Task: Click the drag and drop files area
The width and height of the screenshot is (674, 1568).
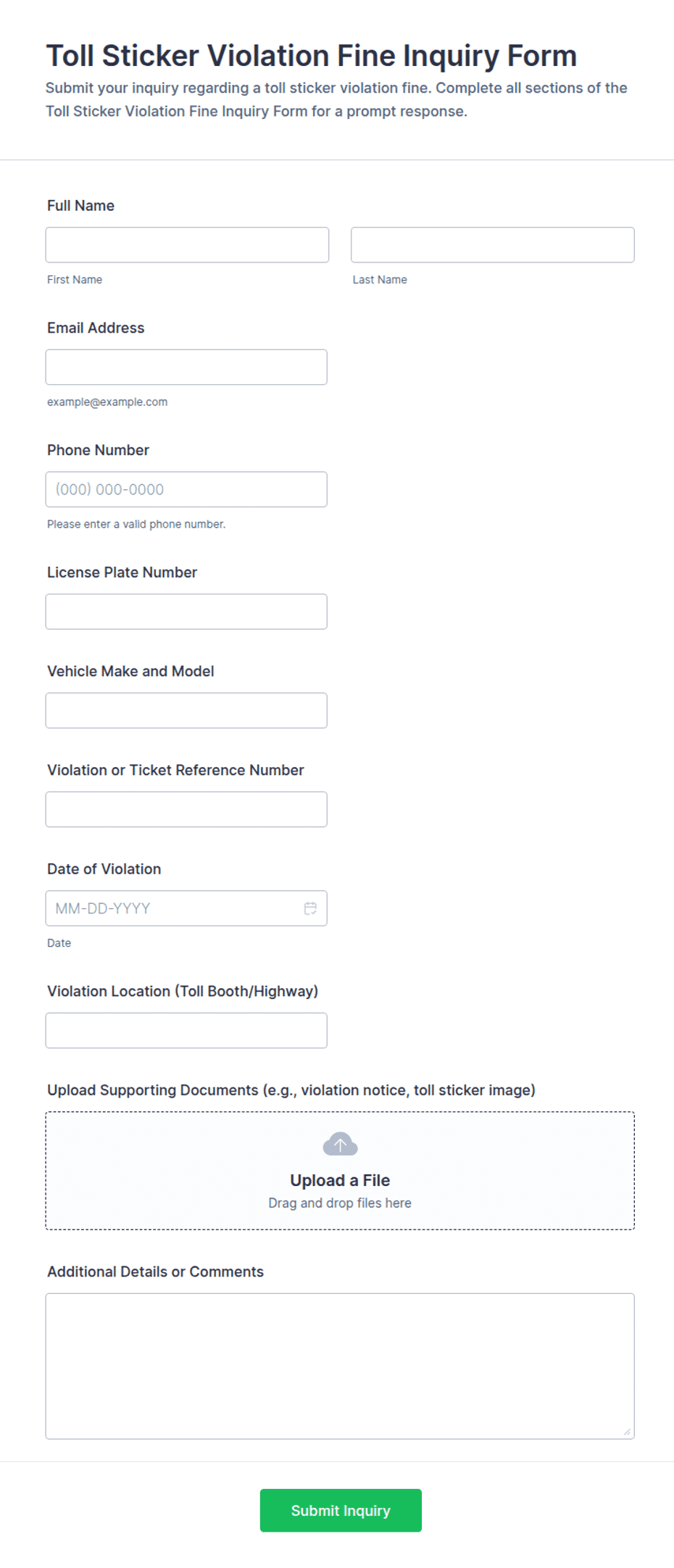Action: pyautogui.click(x=340, y=1171)
